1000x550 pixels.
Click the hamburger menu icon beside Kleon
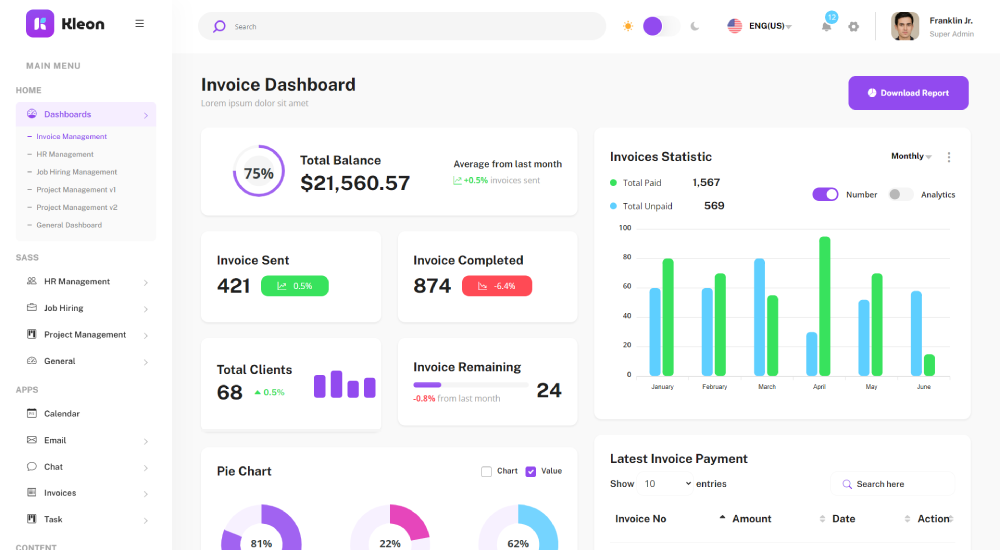pos(139,23)
